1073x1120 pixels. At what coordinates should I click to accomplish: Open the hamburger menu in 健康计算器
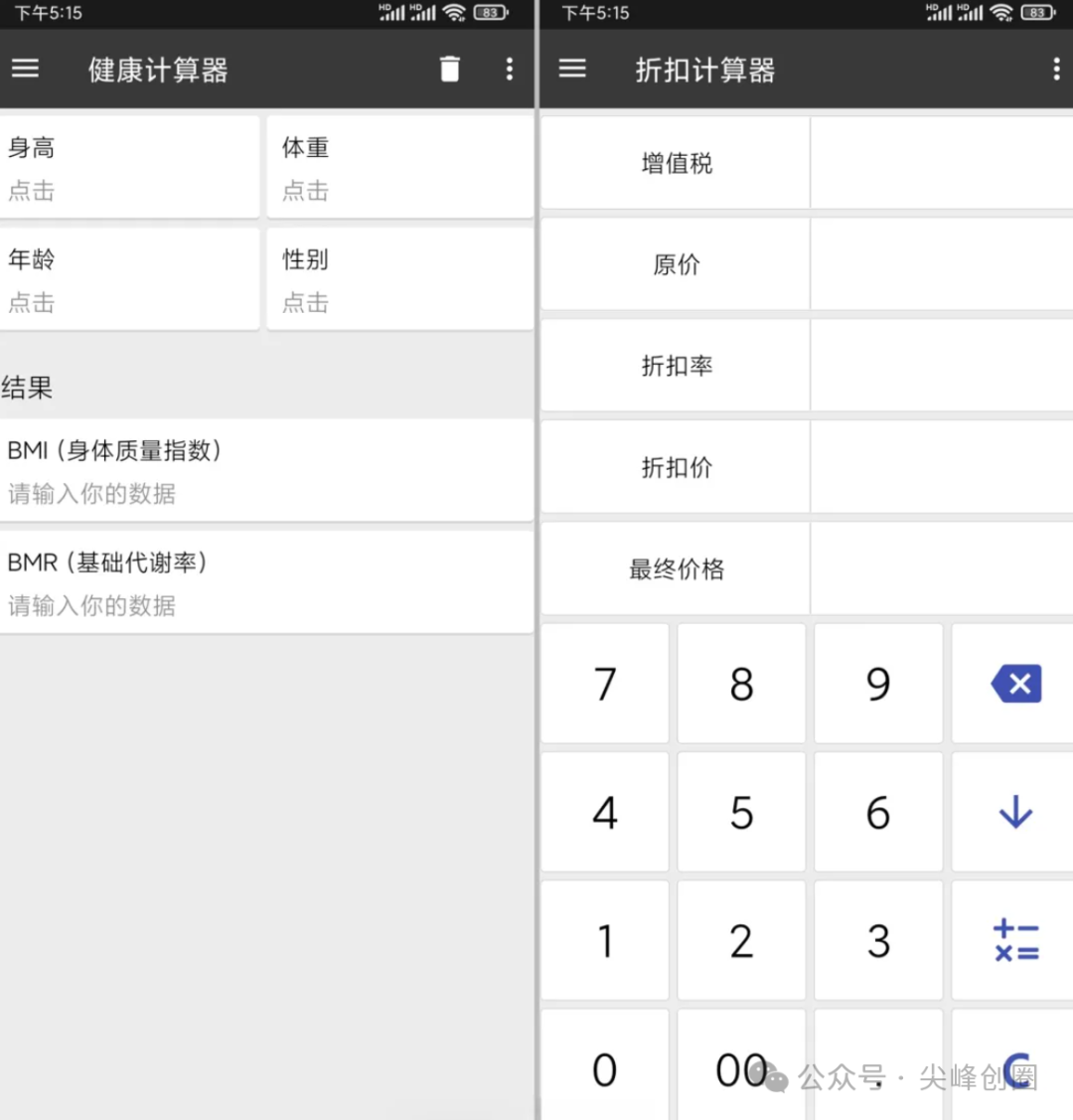pos(25,69)
